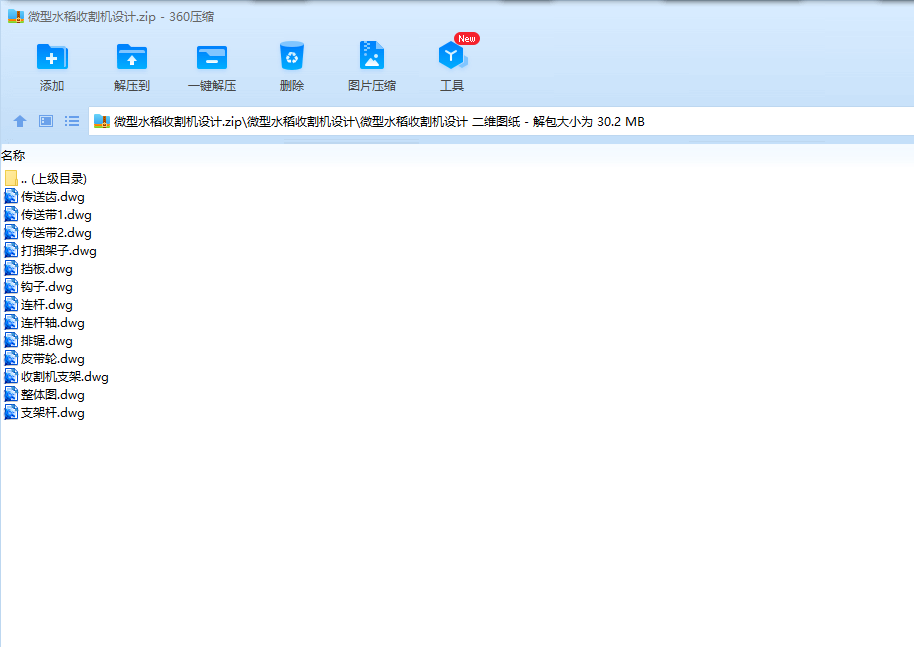914x647 pixels.
Task: Select file 皮带轮.dwg
Action: click(x=44, y=358)
